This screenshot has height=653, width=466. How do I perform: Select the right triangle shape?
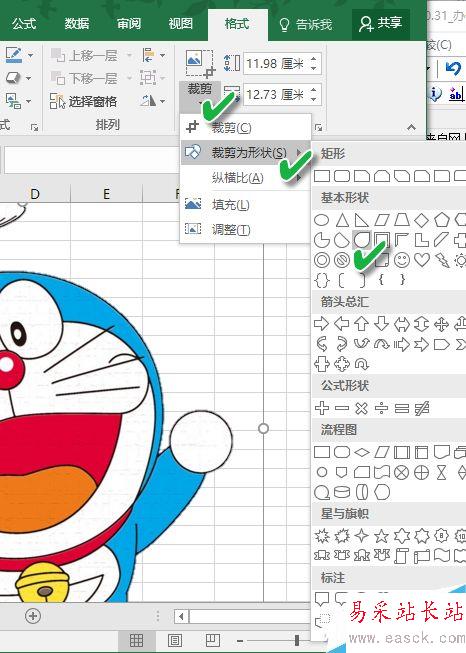[x=361, y=219]
